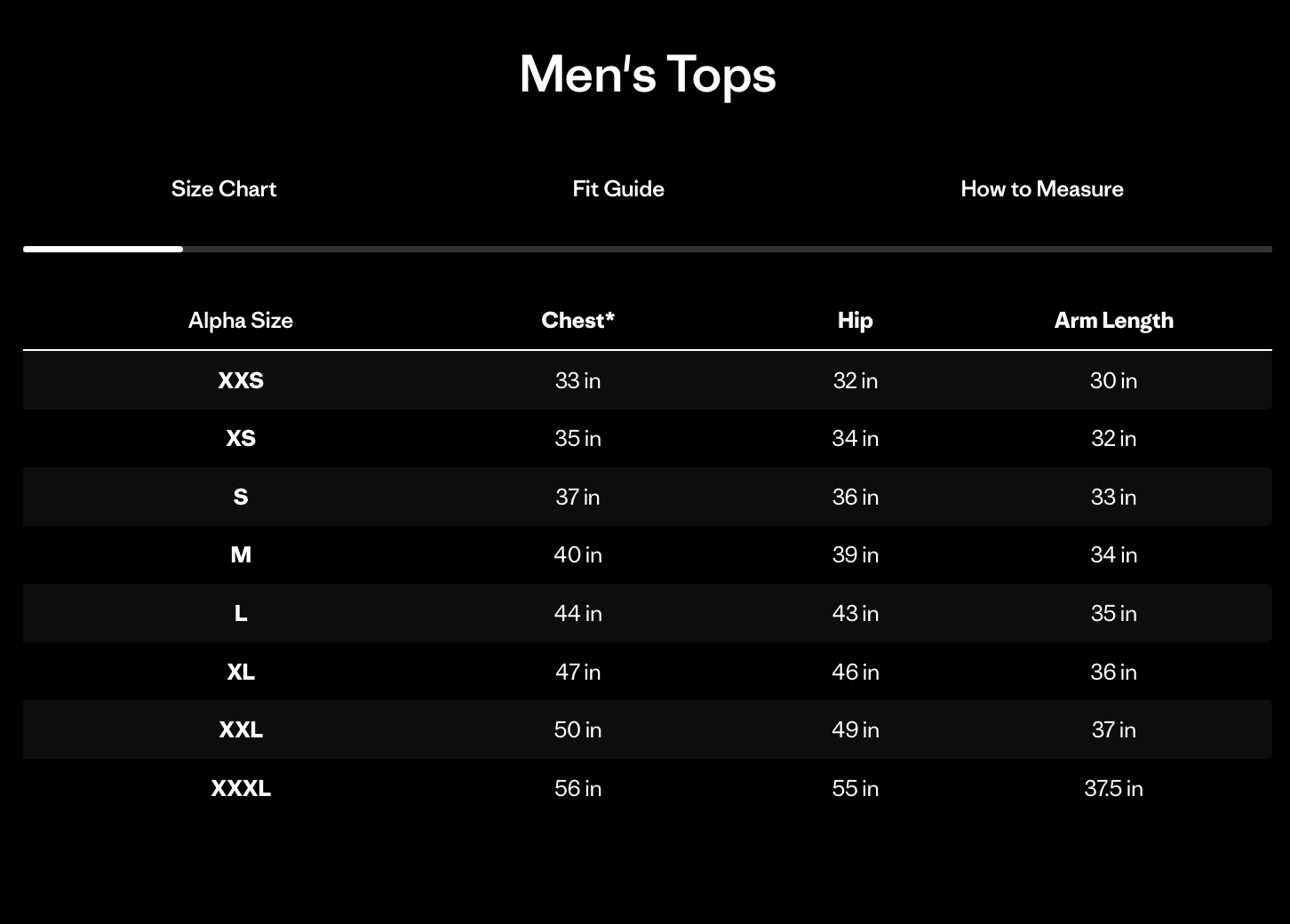
Task: Switch to the Fit Guide tab
Action: tap(617, 188)
